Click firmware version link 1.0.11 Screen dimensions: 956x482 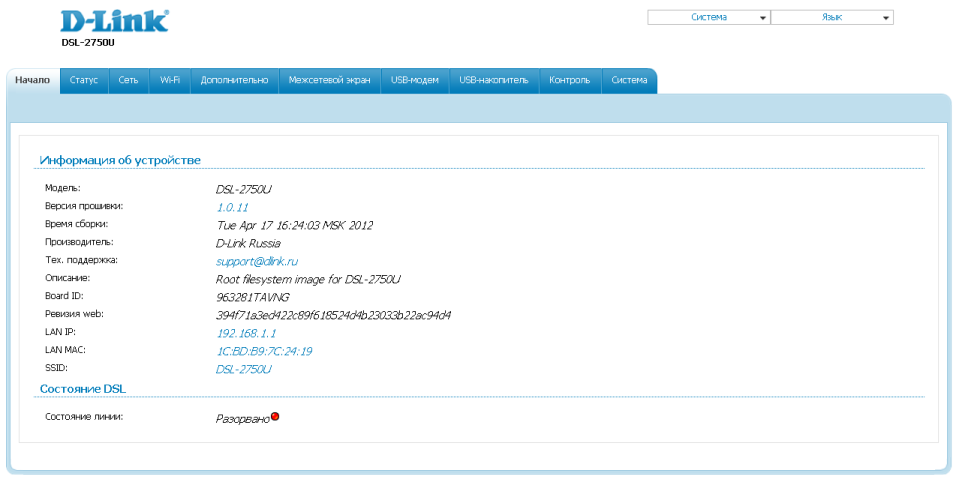232,207
